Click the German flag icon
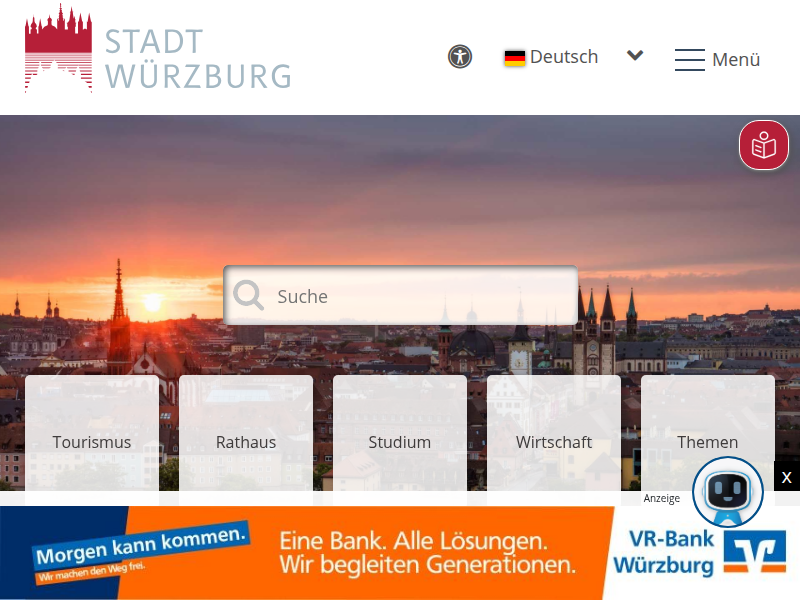Screen dimensions: 800x600 click(x=514, y=58)
